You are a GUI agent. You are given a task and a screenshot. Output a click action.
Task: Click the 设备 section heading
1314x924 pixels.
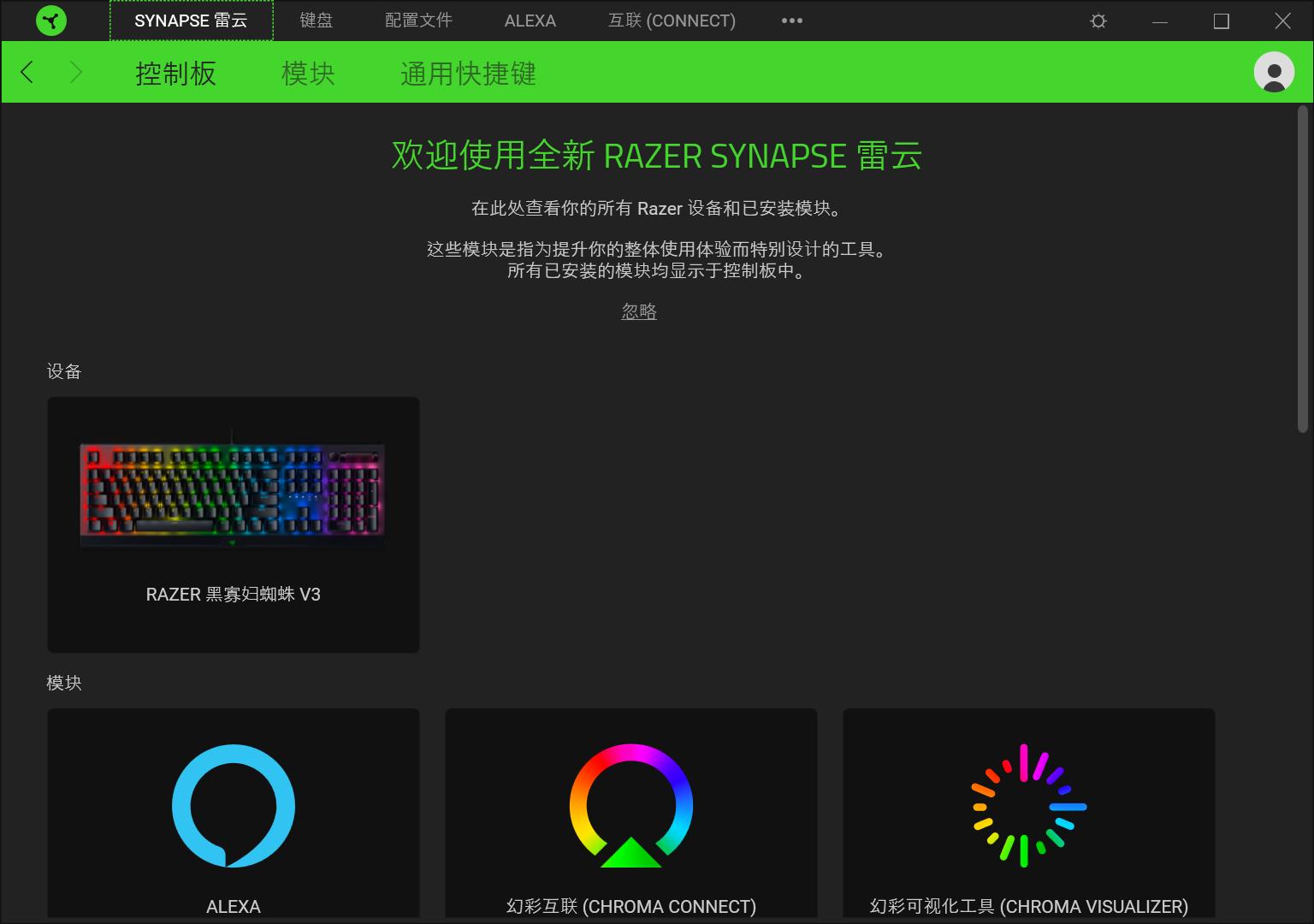pyautogui.click(x=64, y=371)
